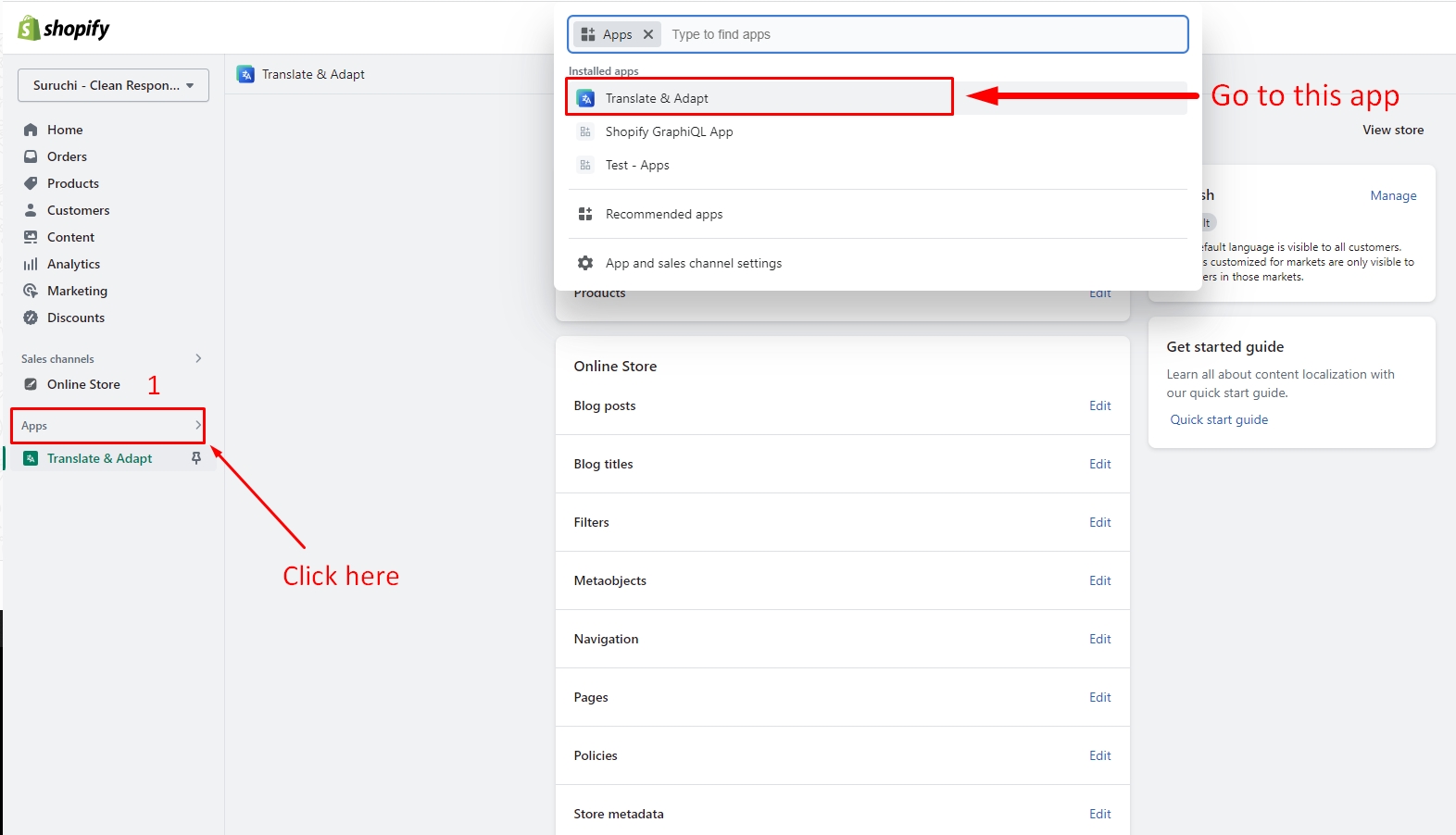Open Recommended apps entry
Screen dimensions: 1456x835
click(x=663, y=214)
